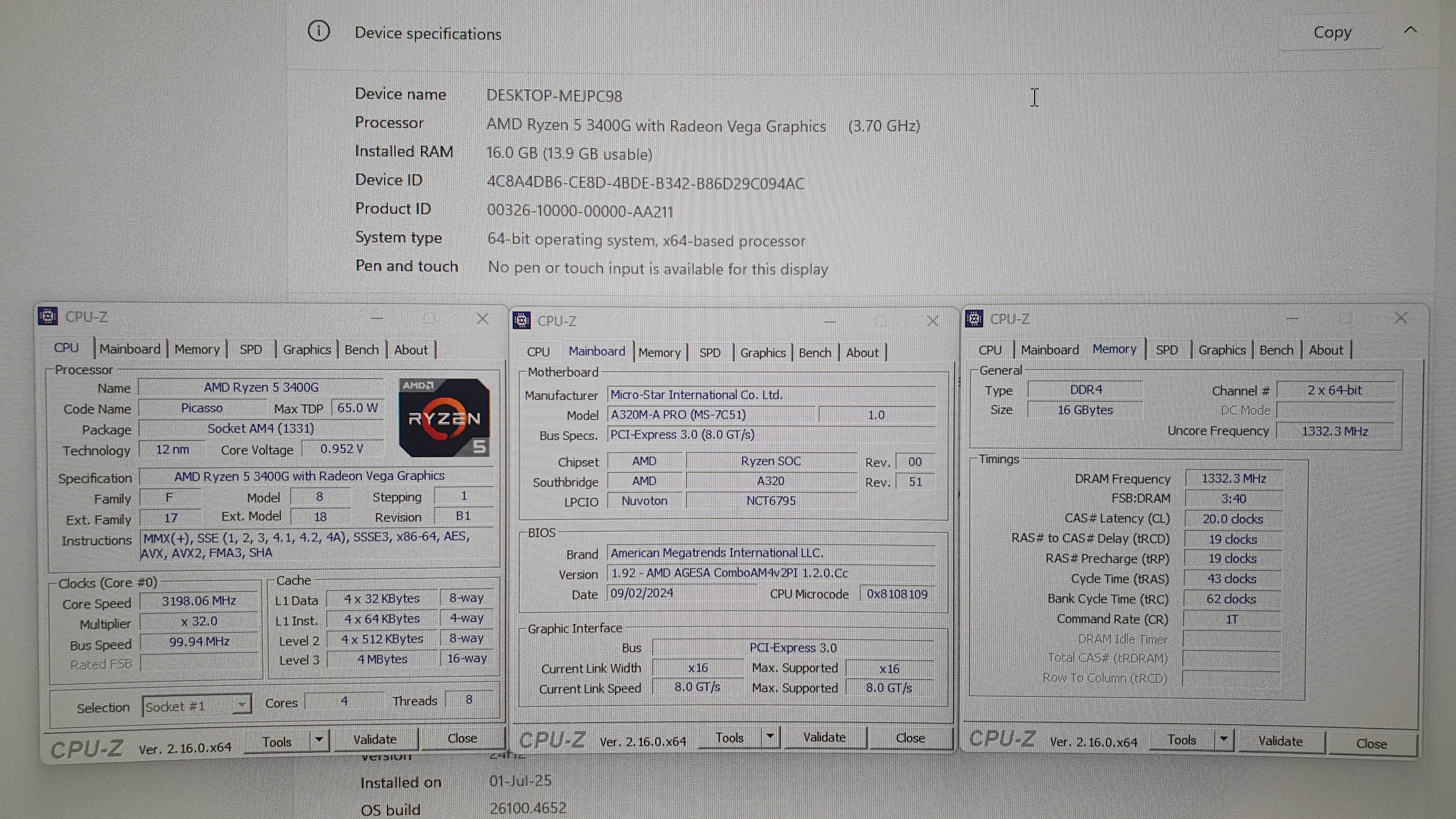The width and height of the screenshot is (1456, 819).
Task: Click the device name DESKTOP-MEJPC98
Action: coord(554,96)
